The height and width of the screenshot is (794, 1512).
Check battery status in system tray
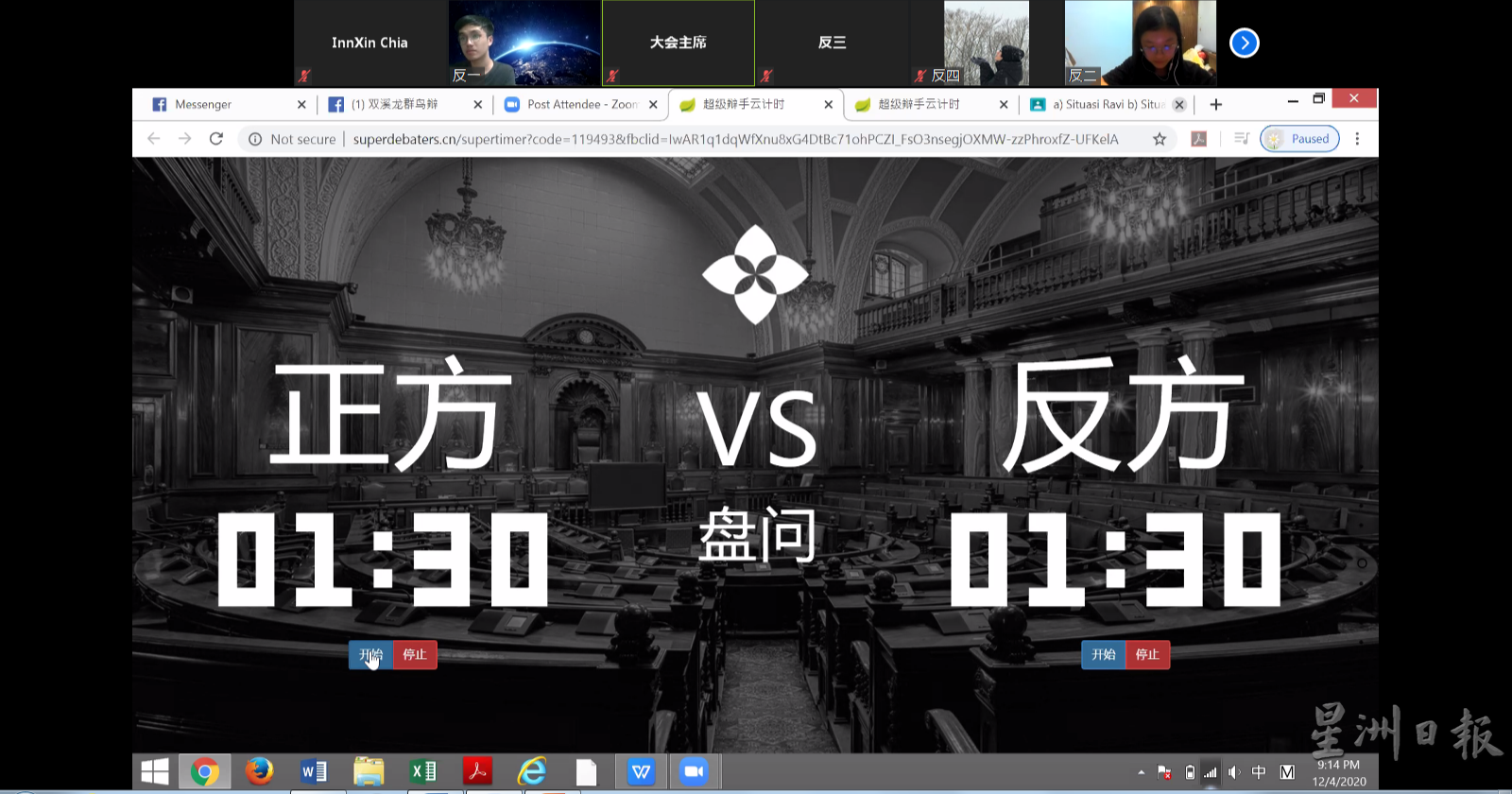(1190, 772)
